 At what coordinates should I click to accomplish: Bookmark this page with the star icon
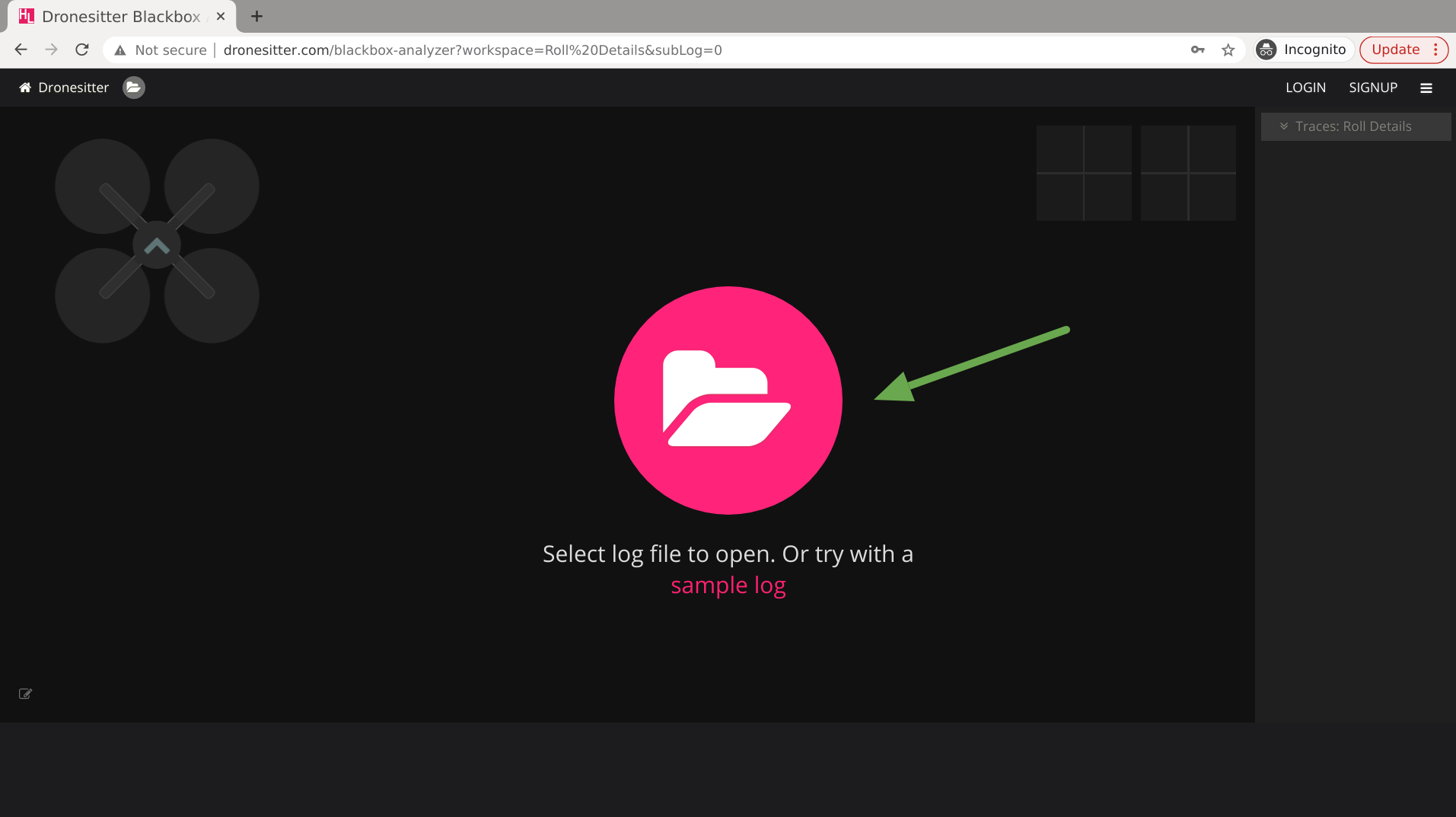(1228, 50)
